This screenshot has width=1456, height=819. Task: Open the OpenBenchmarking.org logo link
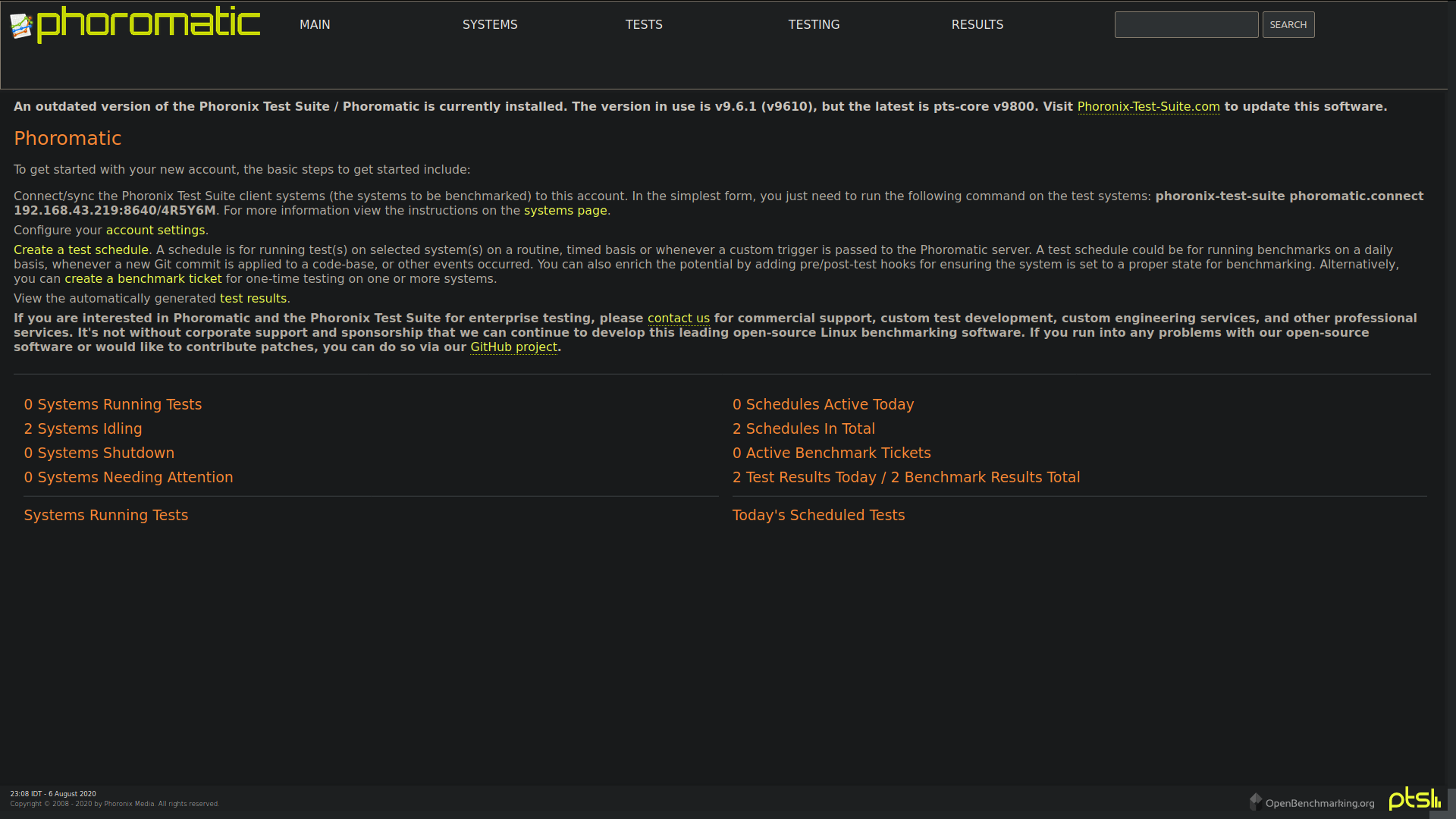click(1312, 802)
